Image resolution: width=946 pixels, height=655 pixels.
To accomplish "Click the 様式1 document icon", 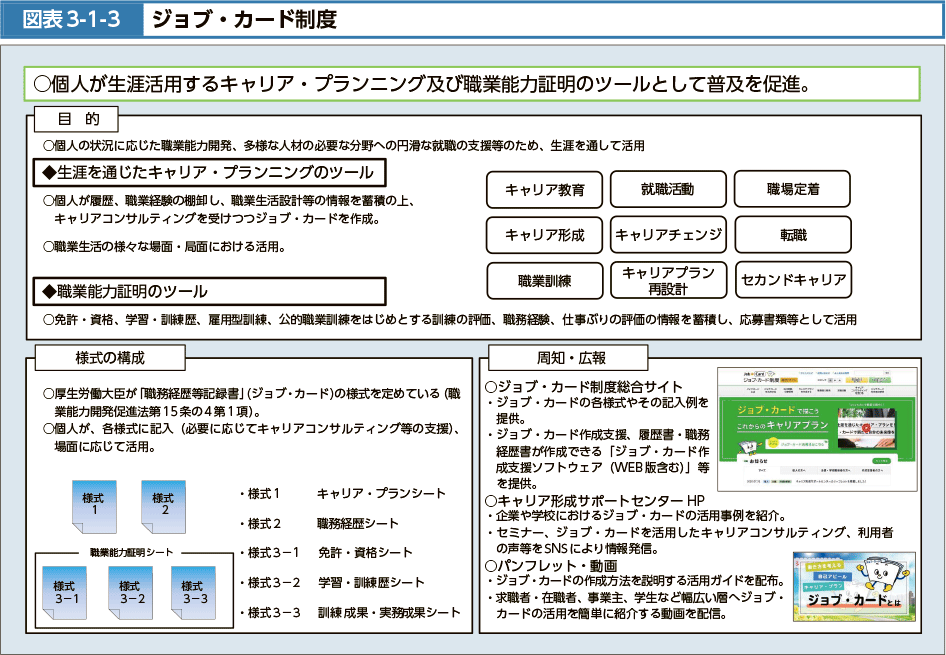I will pos(94,505).
